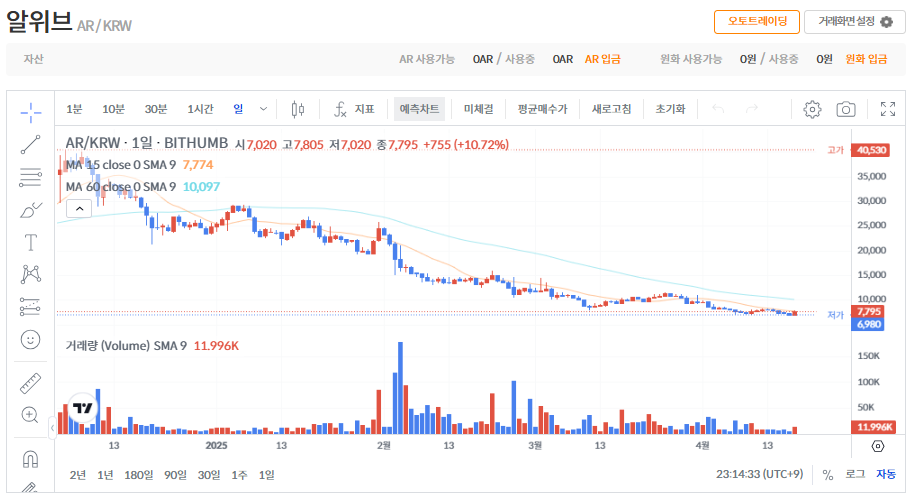Select the crosshair cursor tool
This screenshot has width=908, height=495.
coord(31,112)
